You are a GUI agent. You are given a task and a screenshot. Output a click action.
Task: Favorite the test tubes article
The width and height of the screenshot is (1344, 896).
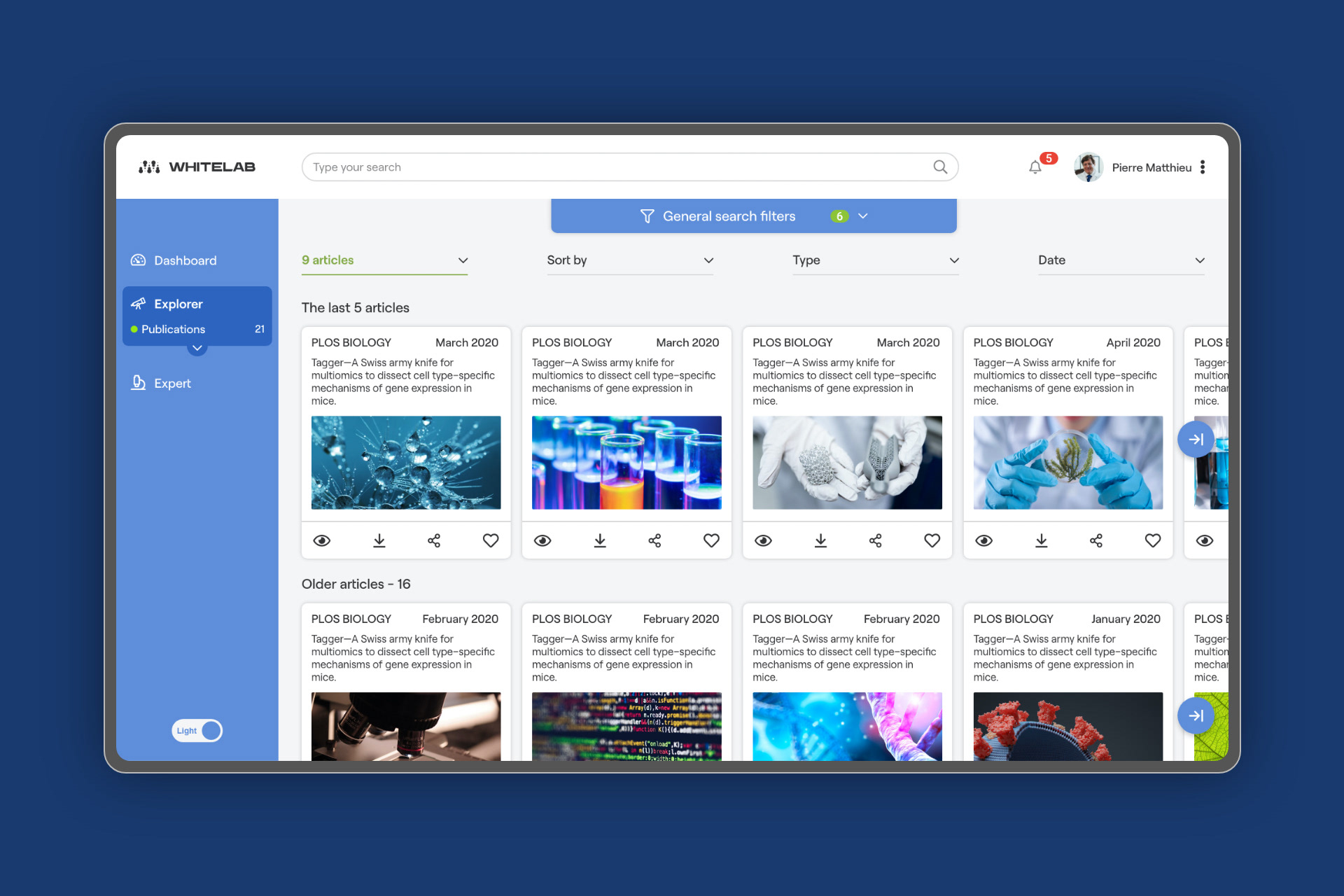711,540
